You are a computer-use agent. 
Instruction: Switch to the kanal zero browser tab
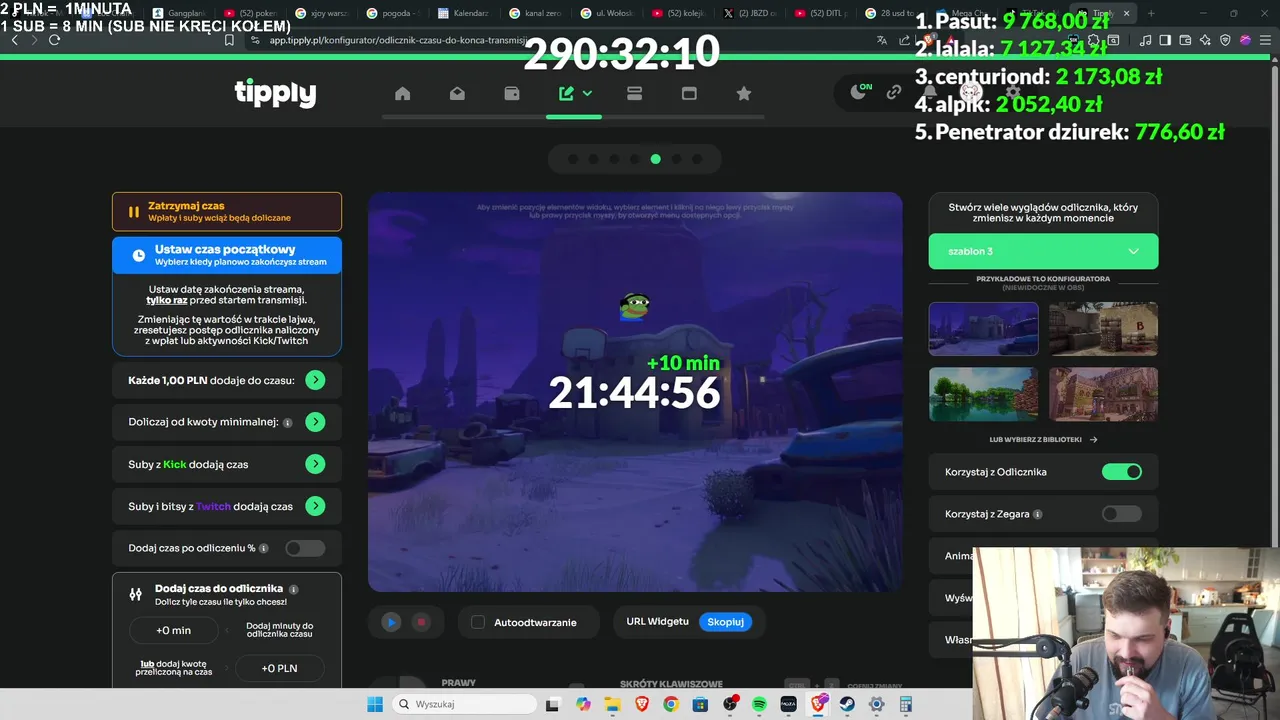click(x=536, y=13)
